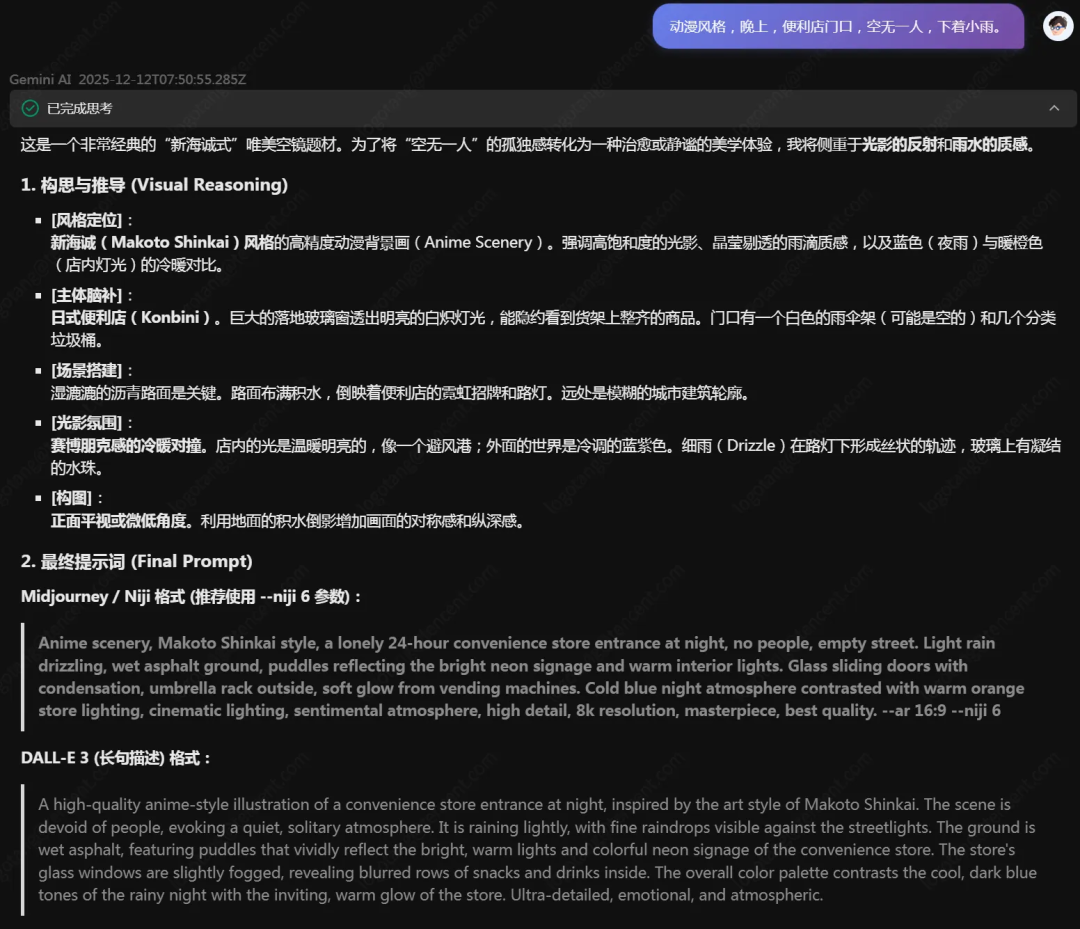The width and height of the screenshot is (1080, 929).
Task: Click the Midjourney prompt quote starting 'Anime scenery'
Action: [x=530, y=677]
